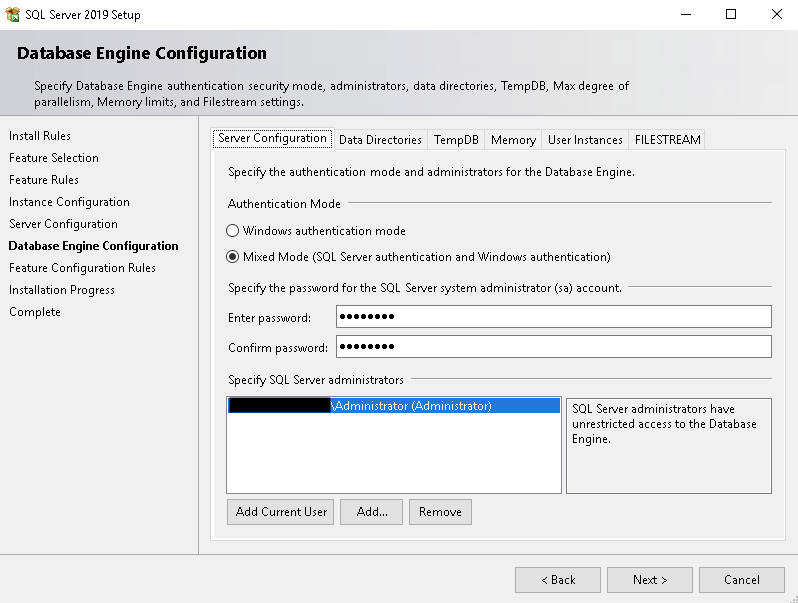Go back with the Back button
Image resolution: width=798 pixels, height=603 pixels.
(558, 580)
